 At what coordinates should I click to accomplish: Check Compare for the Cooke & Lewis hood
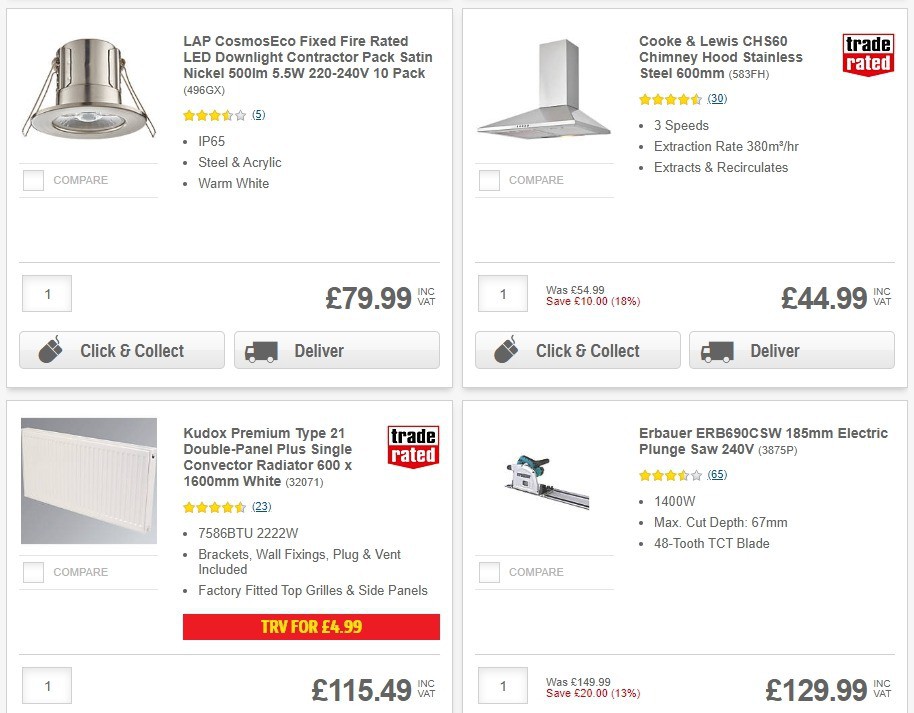pos(489,180)
